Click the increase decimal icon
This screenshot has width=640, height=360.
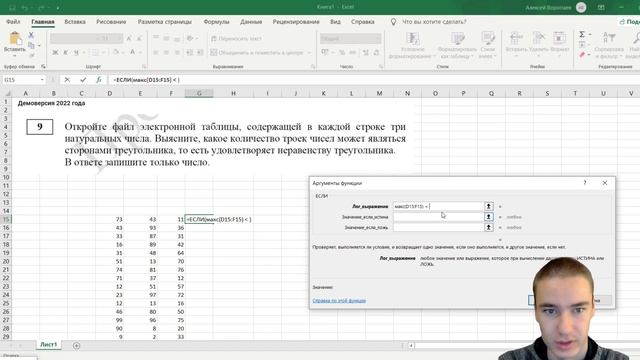(x=366, y=52)
